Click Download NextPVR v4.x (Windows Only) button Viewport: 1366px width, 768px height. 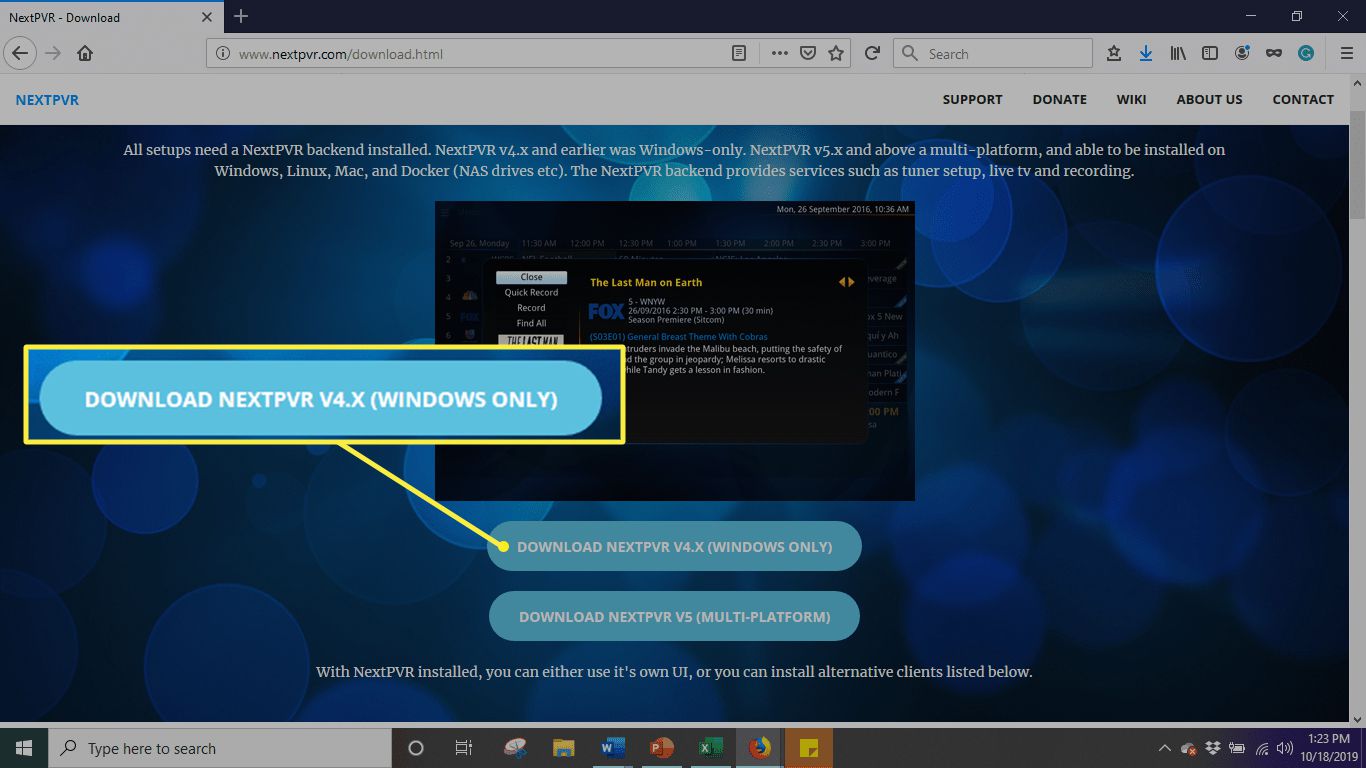click(x=674, y=547)
